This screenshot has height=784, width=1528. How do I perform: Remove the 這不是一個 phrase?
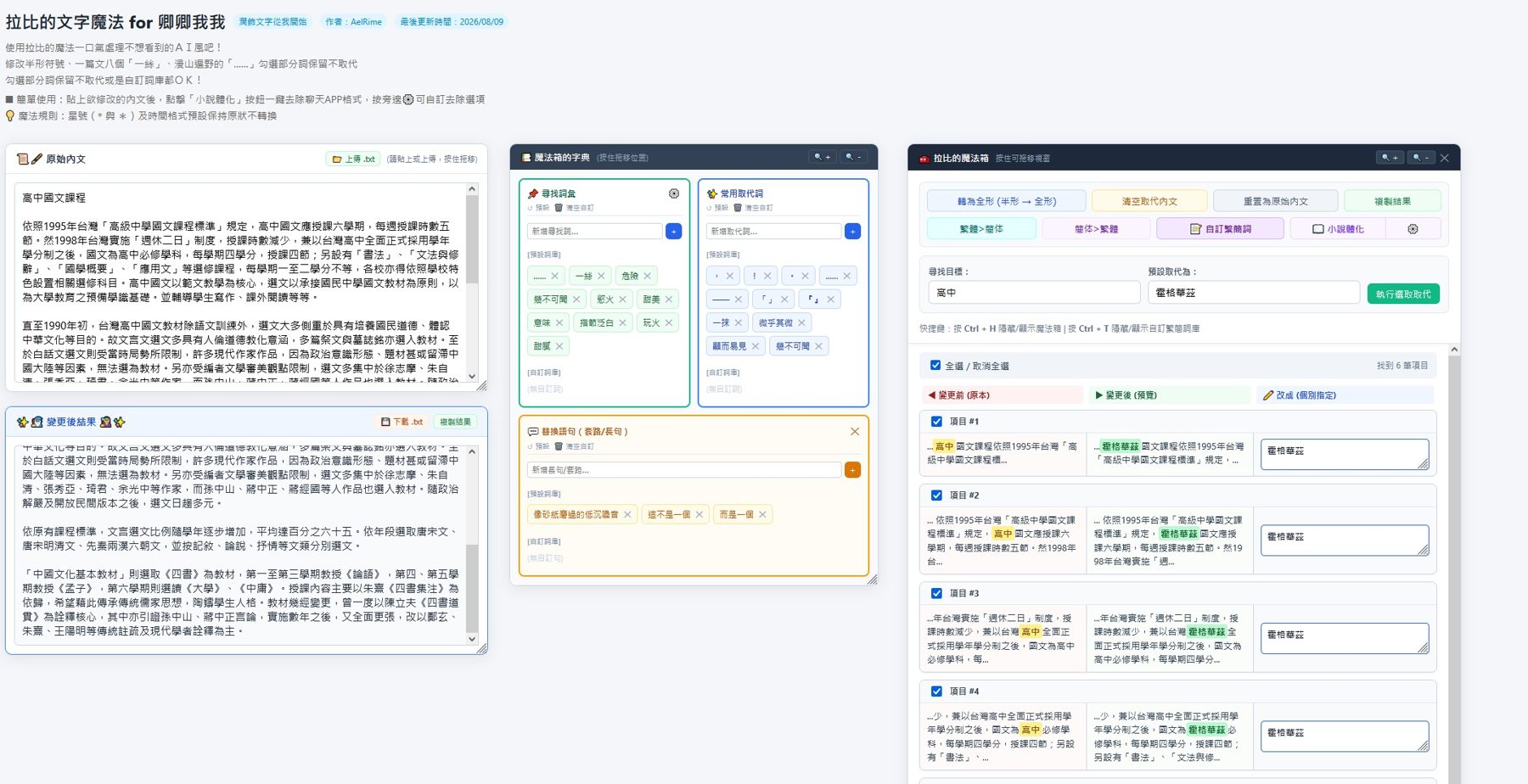(x=699, y=514)
